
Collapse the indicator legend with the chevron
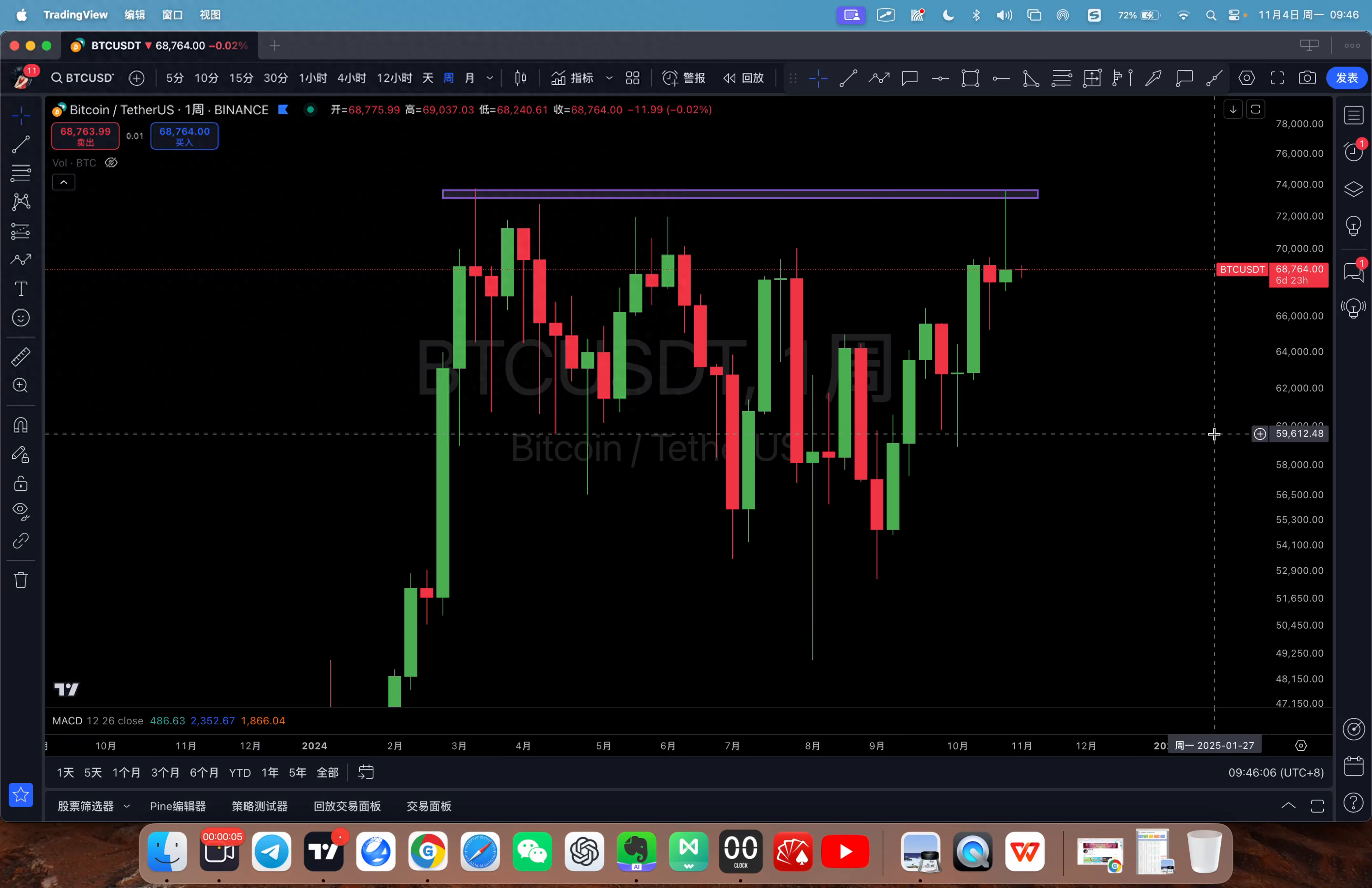64,183
